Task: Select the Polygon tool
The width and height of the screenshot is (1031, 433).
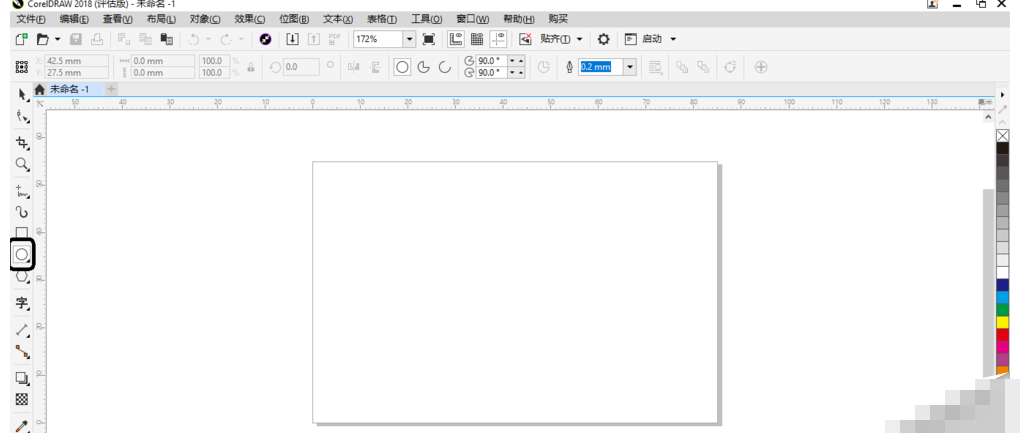Action: coord(21,277)
